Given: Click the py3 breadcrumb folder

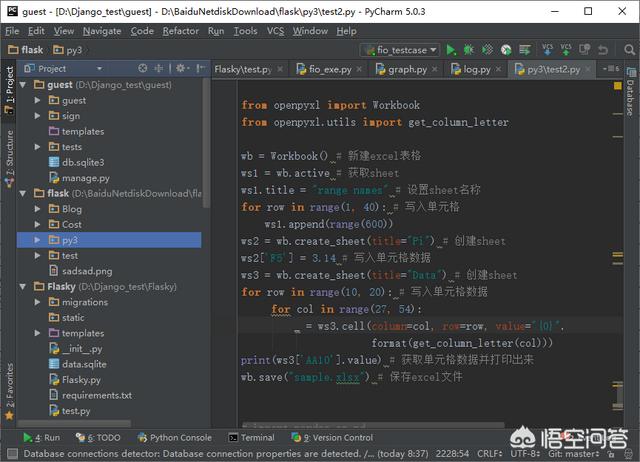Looking at the screenshot, I should tap(68, 50).
